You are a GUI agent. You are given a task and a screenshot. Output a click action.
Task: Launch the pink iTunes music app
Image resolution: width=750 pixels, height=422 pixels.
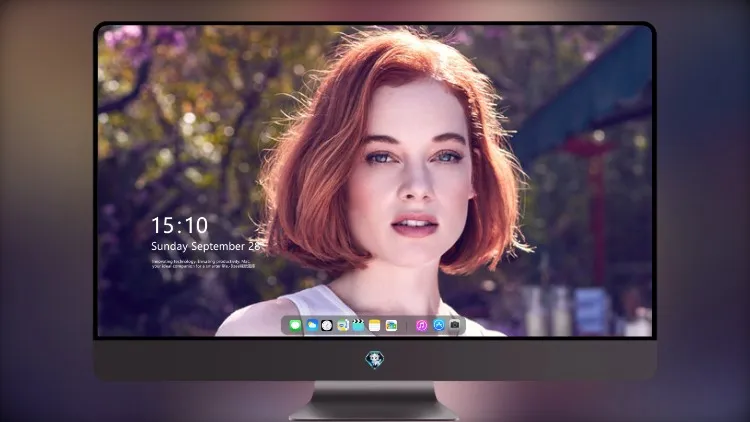point(421,326)
